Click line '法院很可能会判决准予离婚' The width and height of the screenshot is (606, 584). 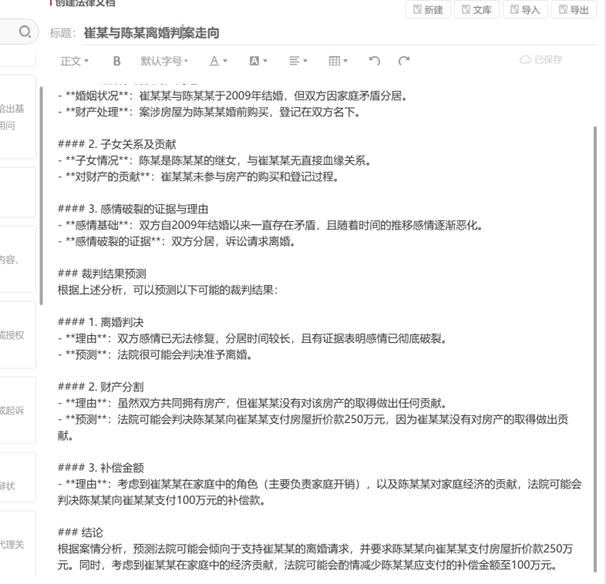(x=182, y=354)
